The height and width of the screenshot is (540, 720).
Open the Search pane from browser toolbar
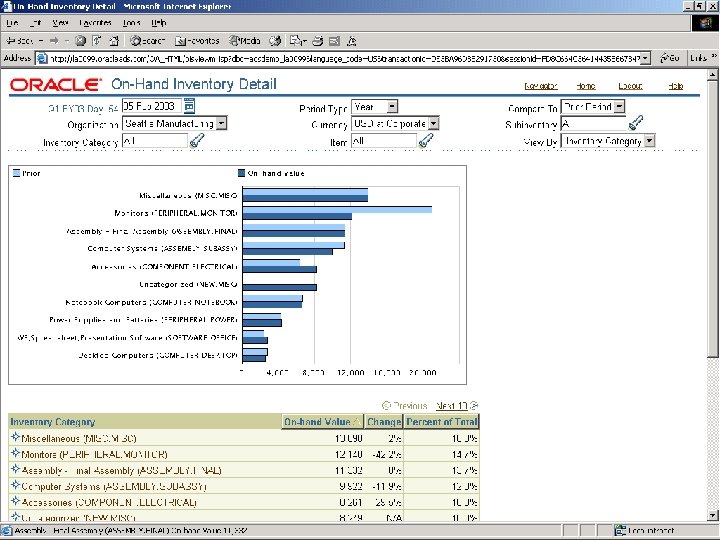pos(146,40)
